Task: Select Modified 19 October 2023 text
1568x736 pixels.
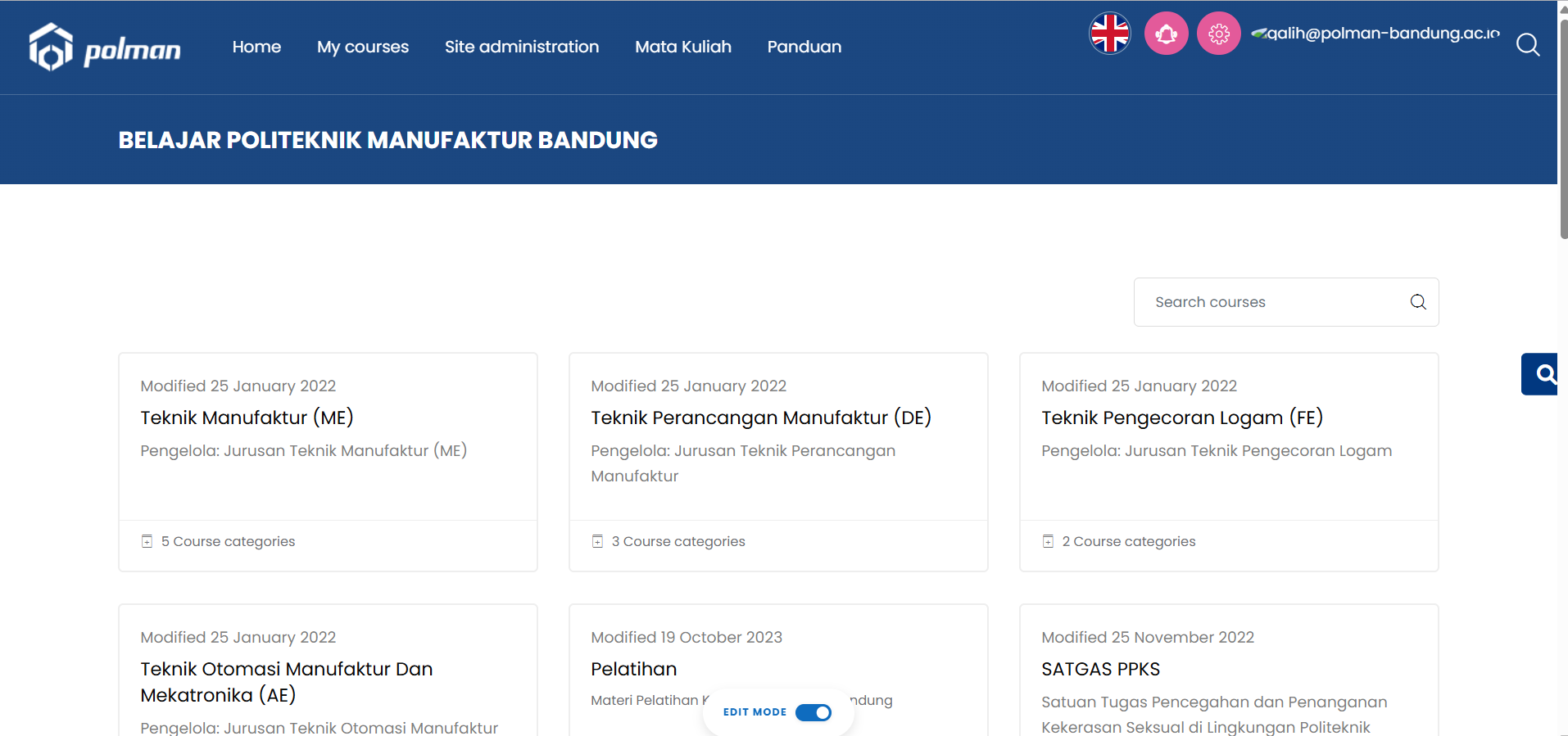Action: click(687, 637)
